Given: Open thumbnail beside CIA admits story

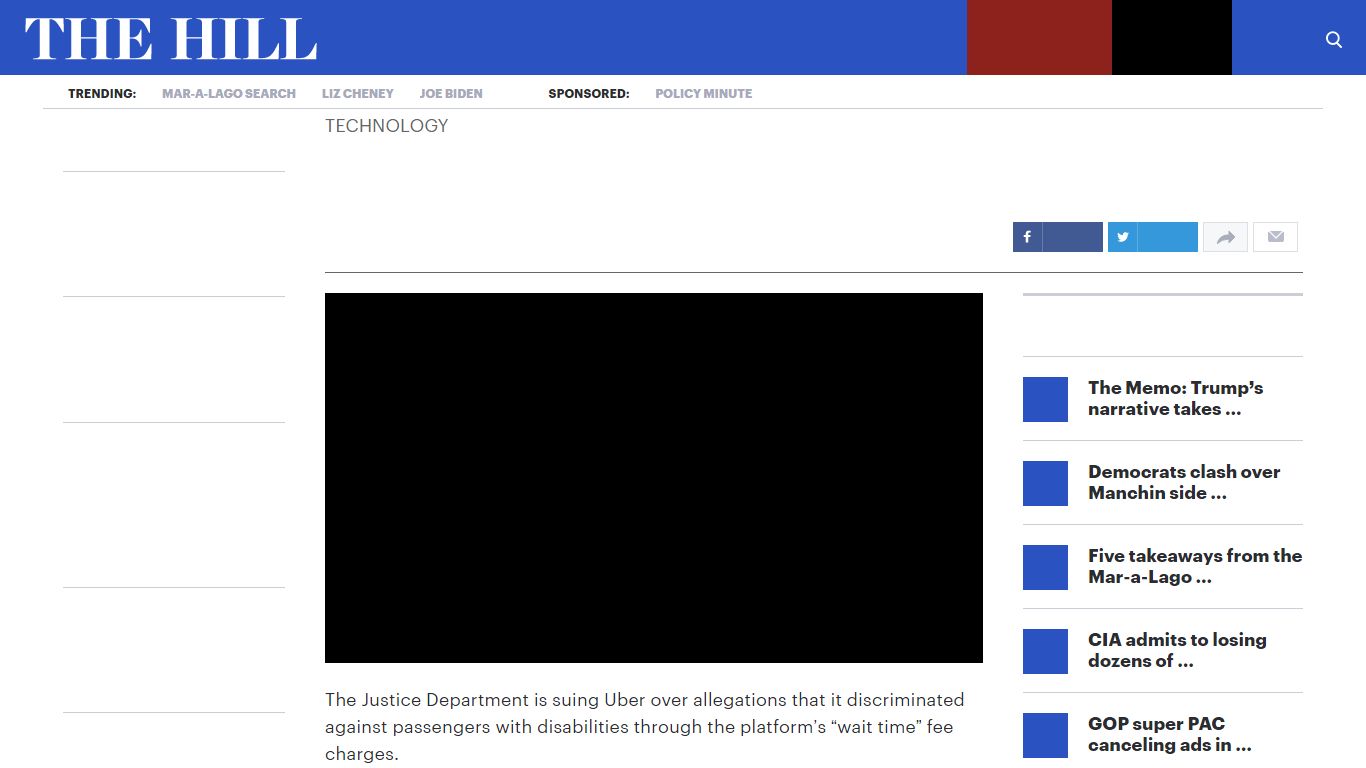Looking at the screenshot, I should (x=1045, y=651).
